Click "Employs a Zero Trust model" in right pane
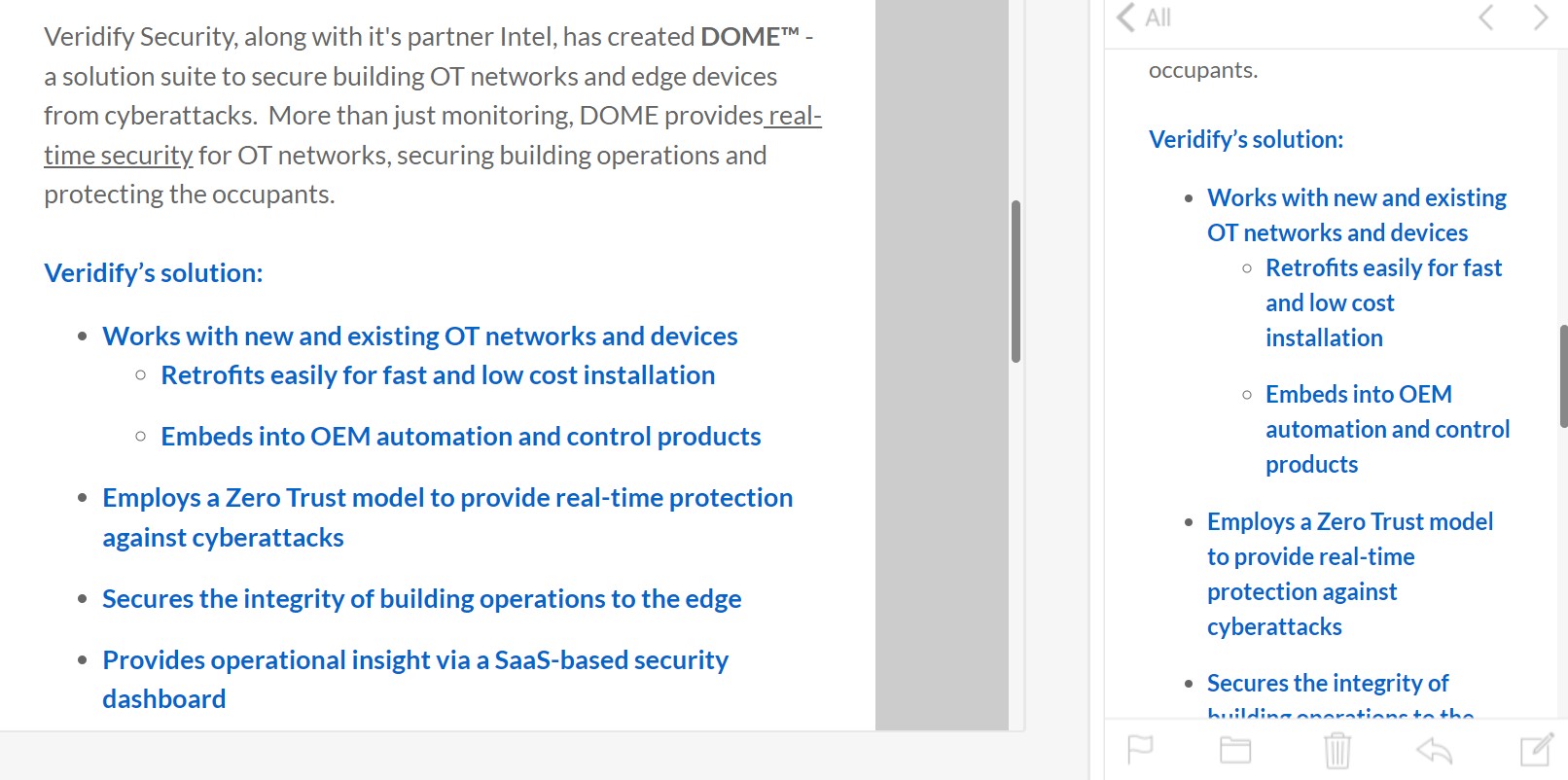The image size is (1568, 780). click(x=1350, y=522)
